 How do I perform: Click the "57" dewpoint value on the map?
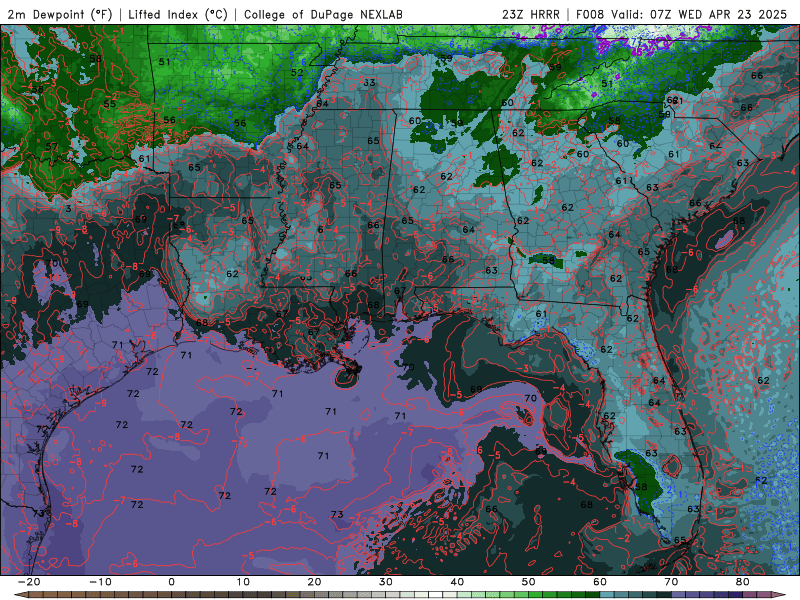click(x=52, y=147)
